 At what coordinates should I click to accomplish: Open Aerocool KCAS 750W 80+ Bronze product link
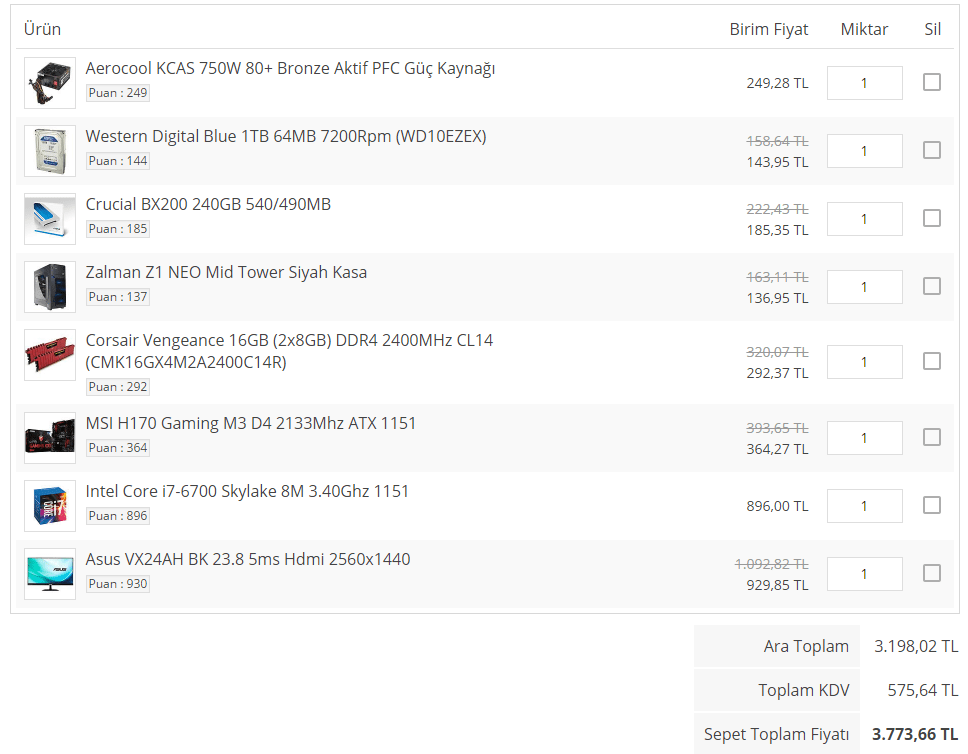(x=290, y=69)
